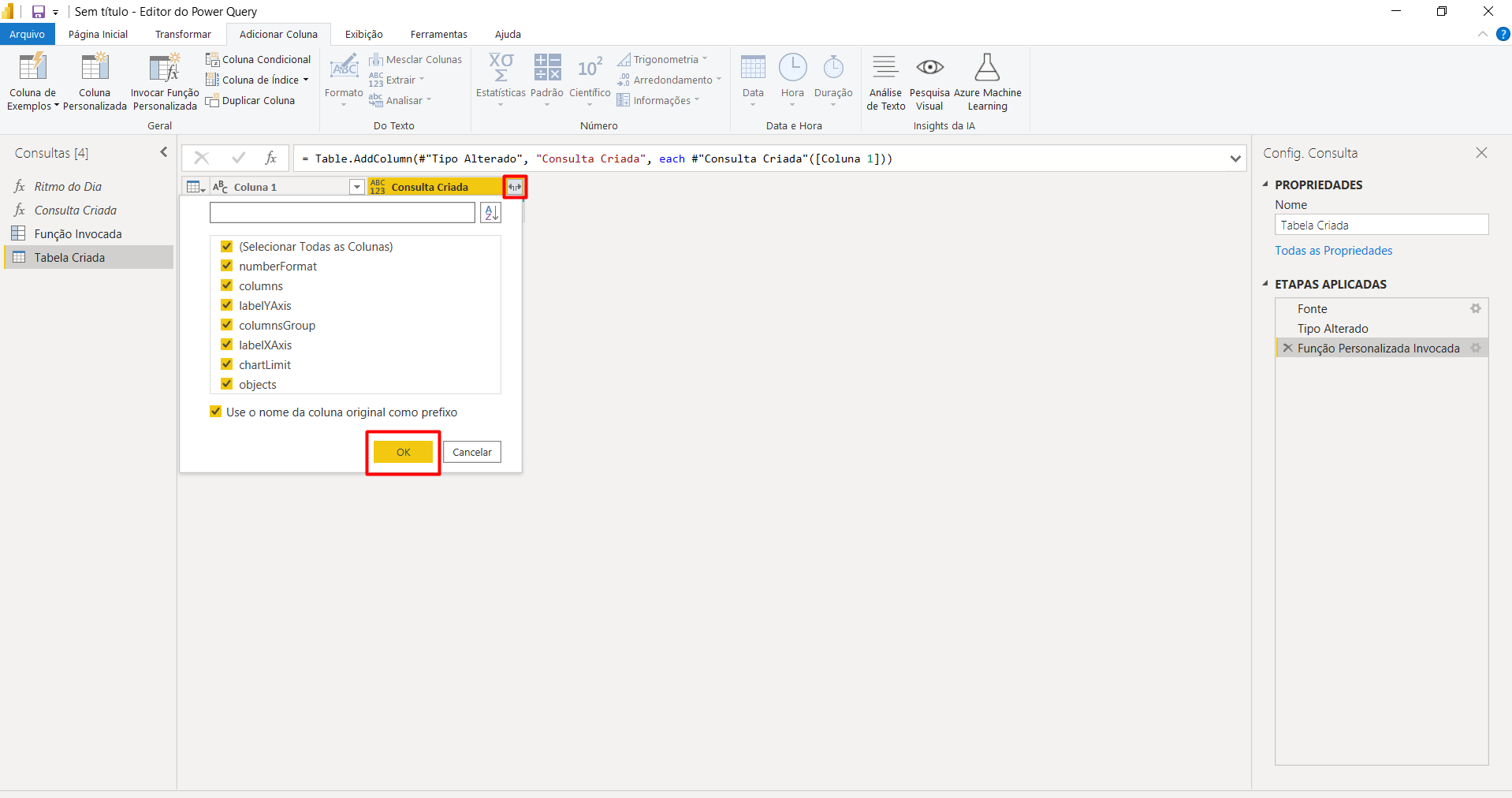Confirm formula with checkmark icon
1512x798 pixels.
(238, 158)
